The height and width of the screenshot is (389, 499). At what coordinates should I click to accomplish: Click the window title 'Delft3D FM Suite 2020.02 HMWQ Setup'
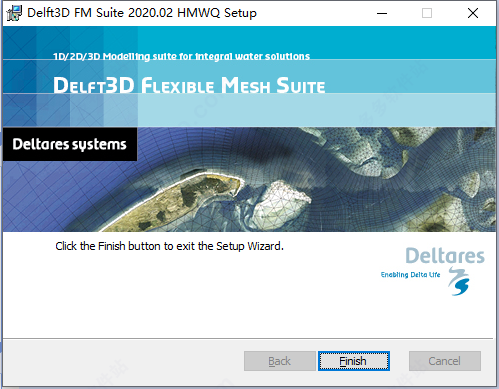click(142, 13)
